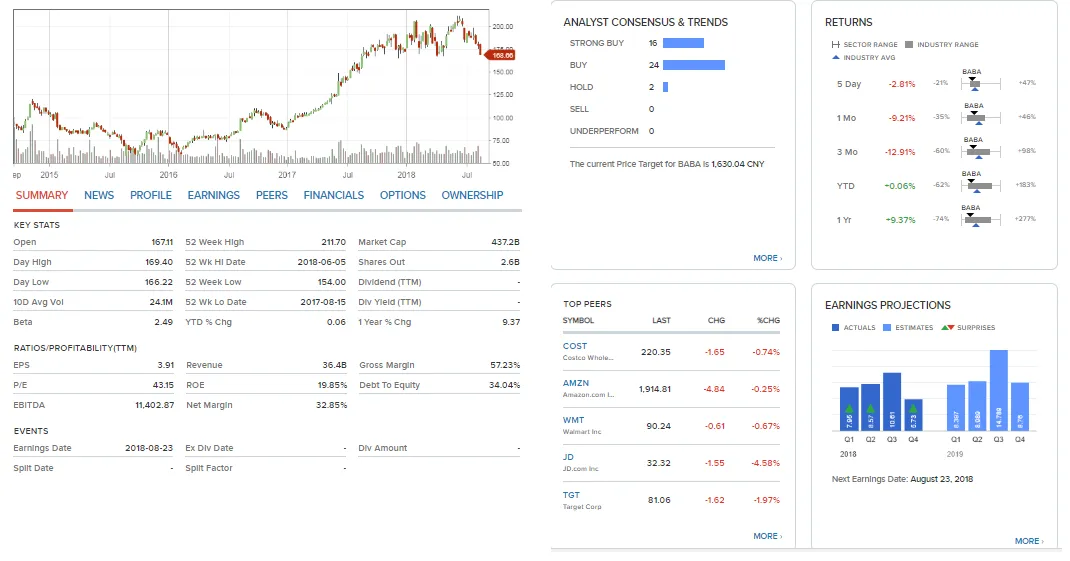The image size is (1070, 561).
Task: Click the SURPRISES legend triangle icon
Action: (x=947, y=328)
